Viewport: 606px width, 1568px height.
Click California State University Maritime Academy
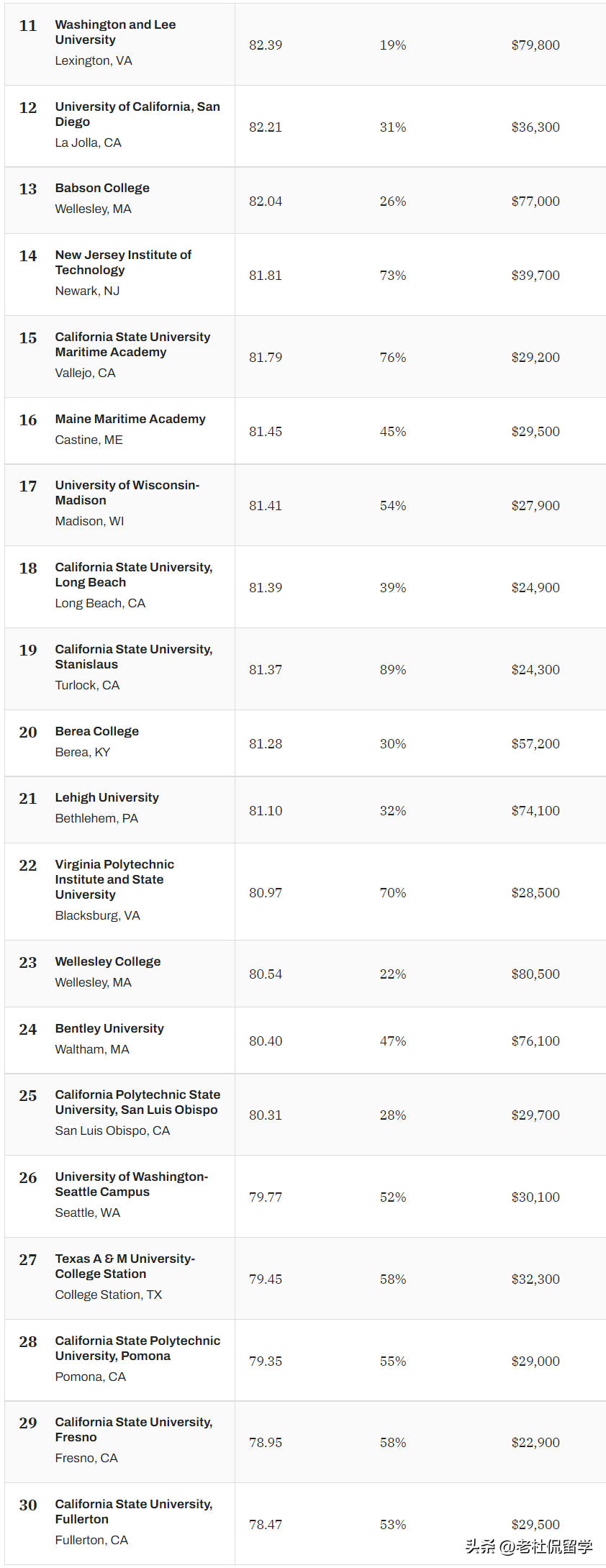[x=132, y=345]
